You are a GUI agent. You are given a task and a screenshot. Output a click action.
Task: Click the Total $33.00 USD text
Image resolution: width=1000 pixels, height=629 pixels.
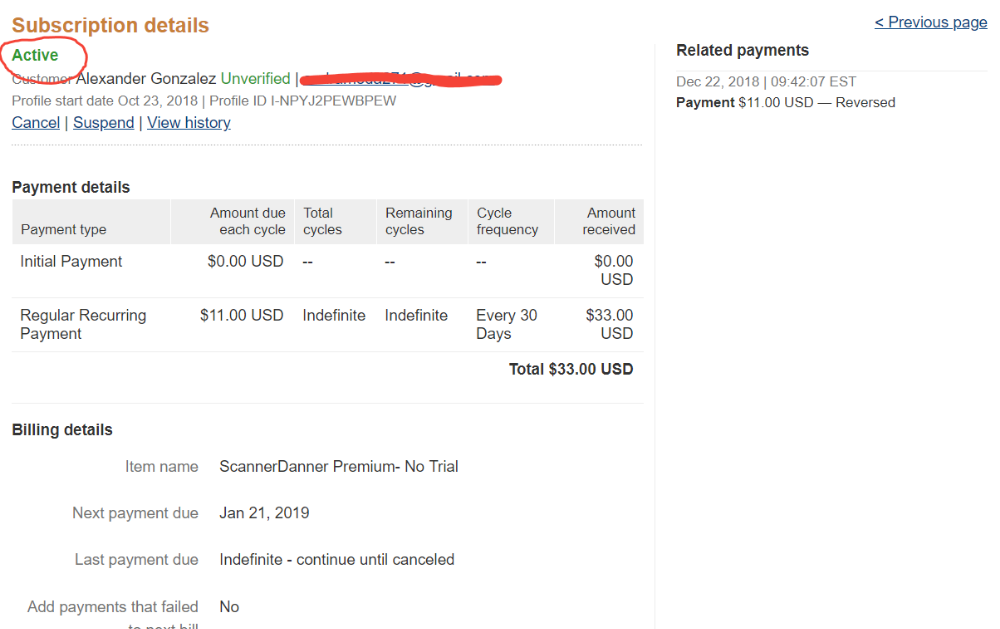point(571,369)
